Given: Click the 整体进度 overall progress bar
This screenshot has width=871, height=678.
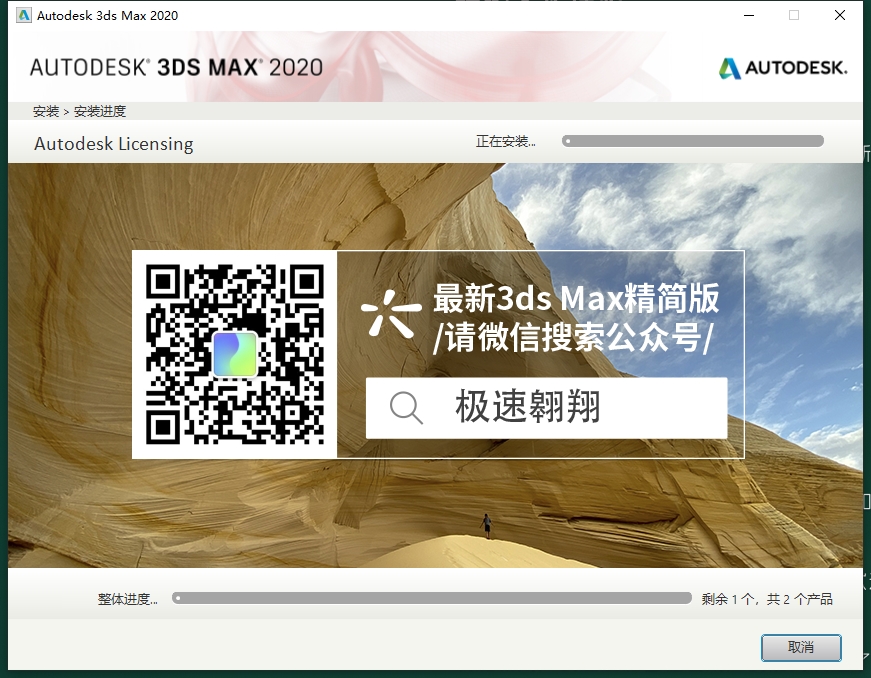Looking at the screenshot, I should click(432, 598).
